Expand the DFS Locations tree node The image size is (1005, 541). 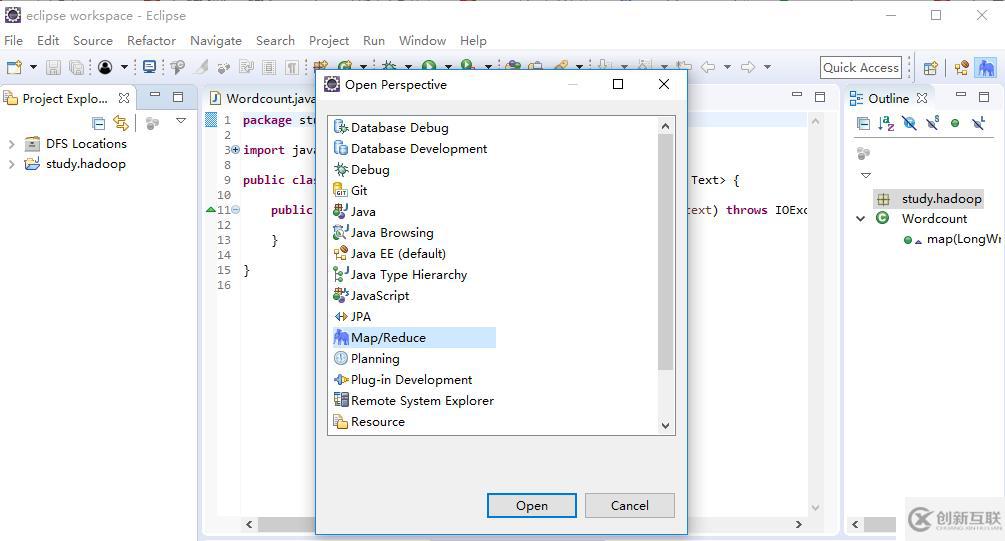click(x=12, y=144)
